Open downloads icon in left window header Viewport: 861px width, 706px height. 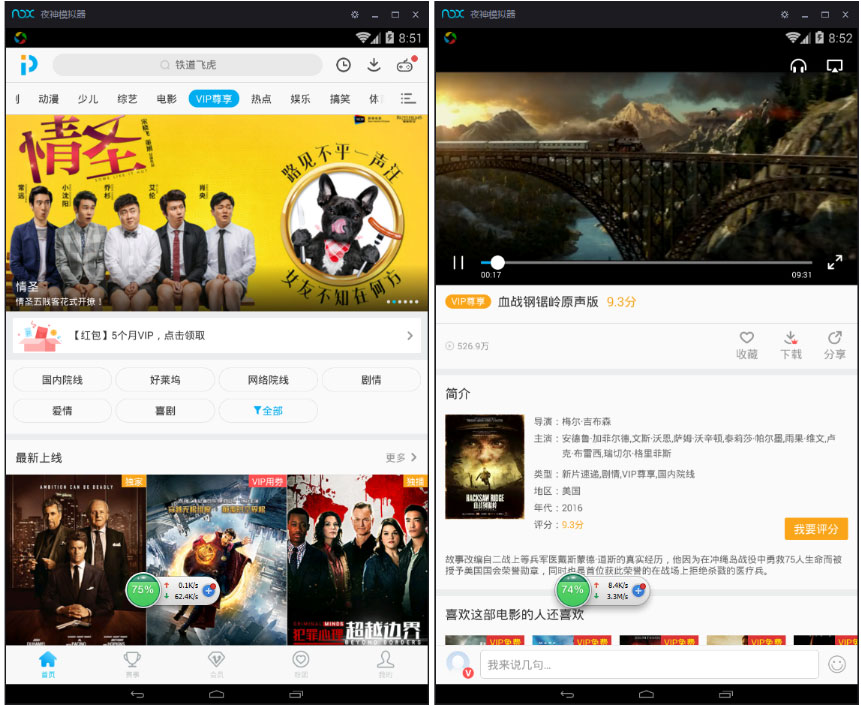pyautogui.click(x=374, y=65)
